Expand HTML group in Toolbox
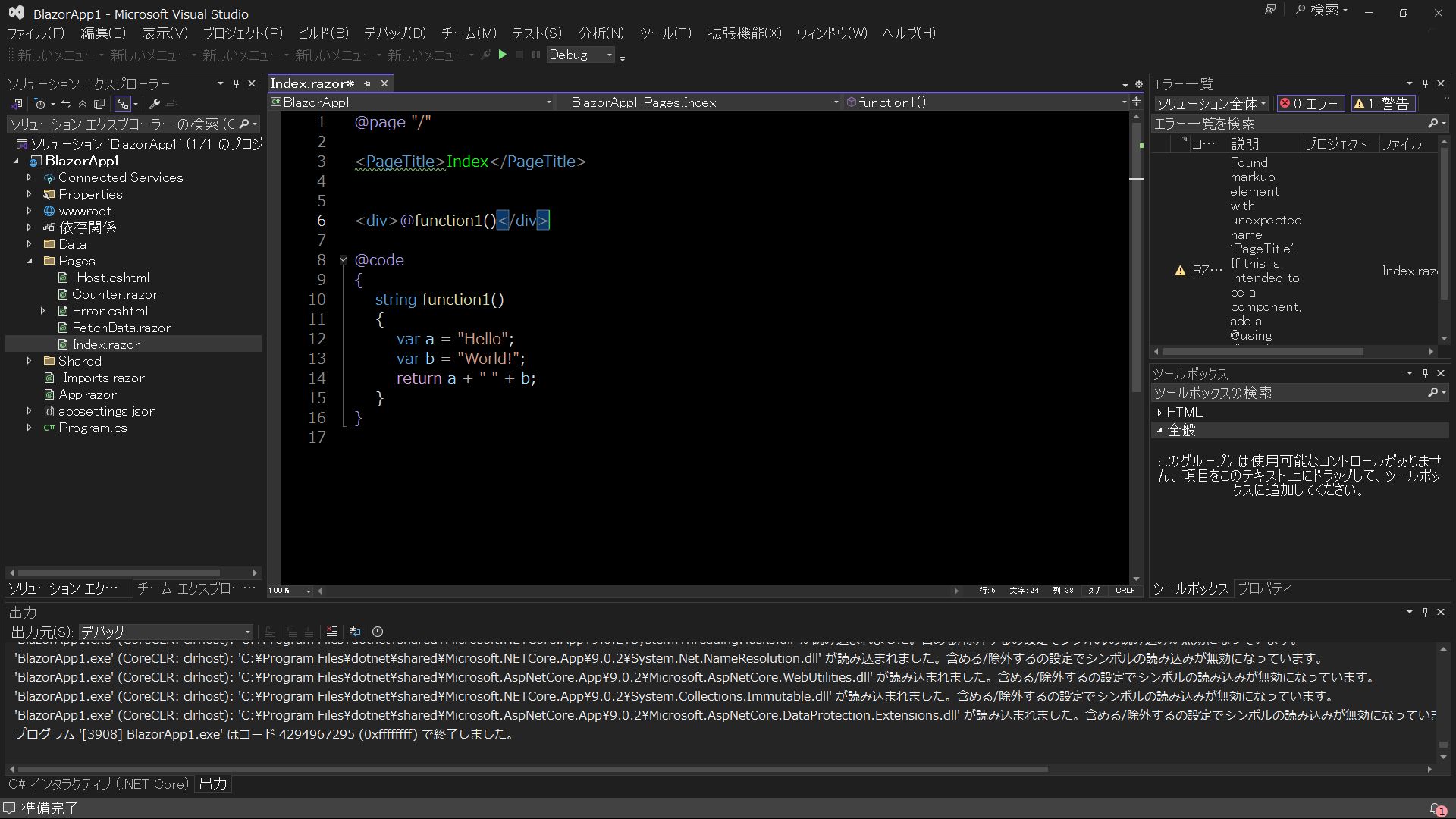Image resolution: width=1456 pixels, height=819 pixels. coord(1159,413)
